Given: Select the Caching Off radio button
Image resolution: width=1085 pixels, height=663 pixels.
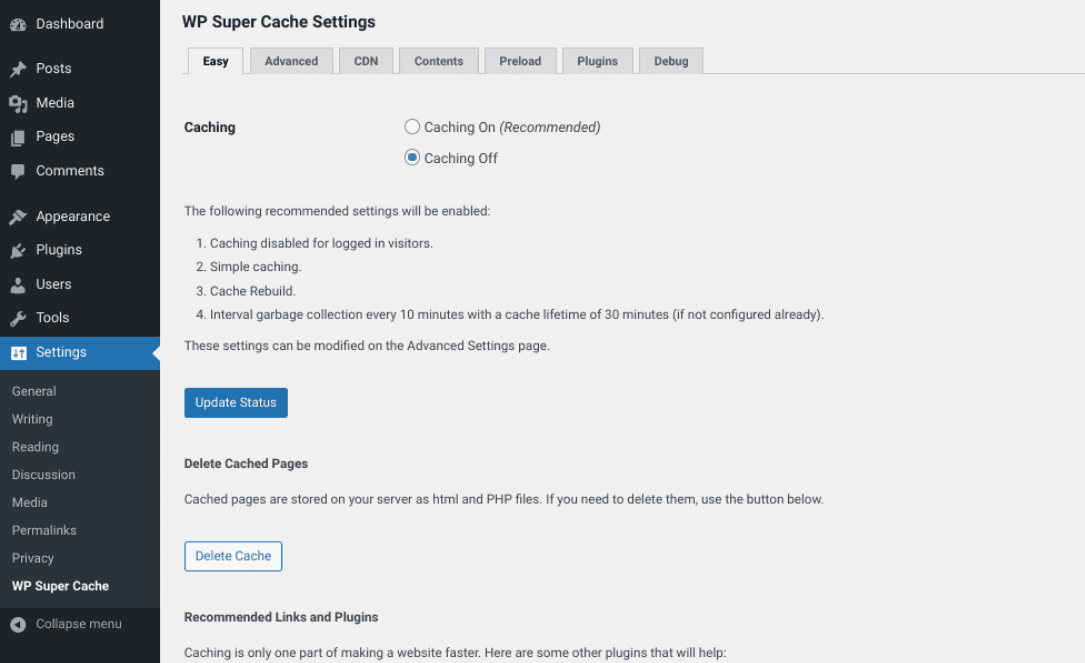Looking at the screenshot, I should click(x=412, y=157).
